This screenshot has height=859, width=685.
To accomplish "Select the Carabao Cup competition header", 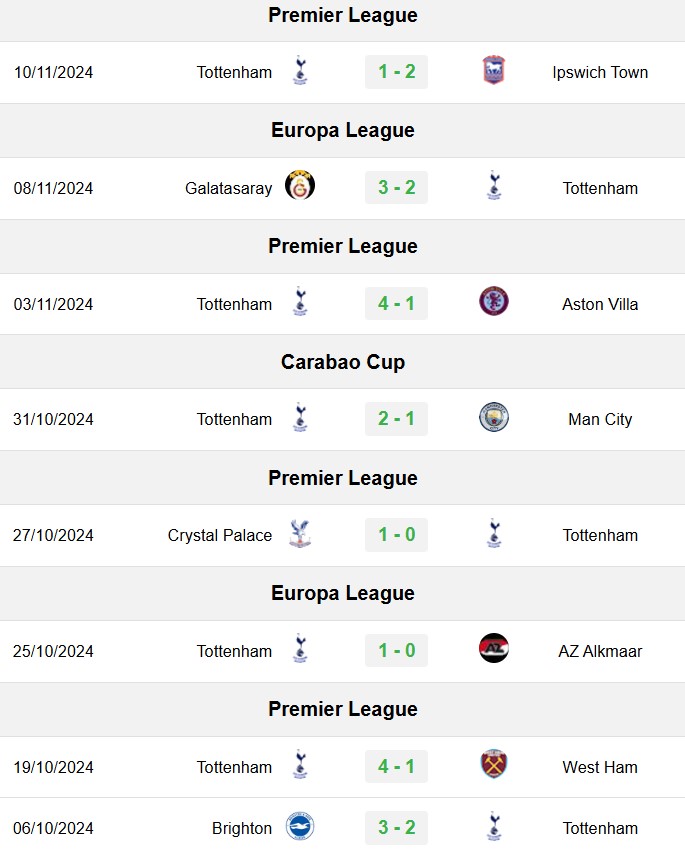I will (342, 362).
